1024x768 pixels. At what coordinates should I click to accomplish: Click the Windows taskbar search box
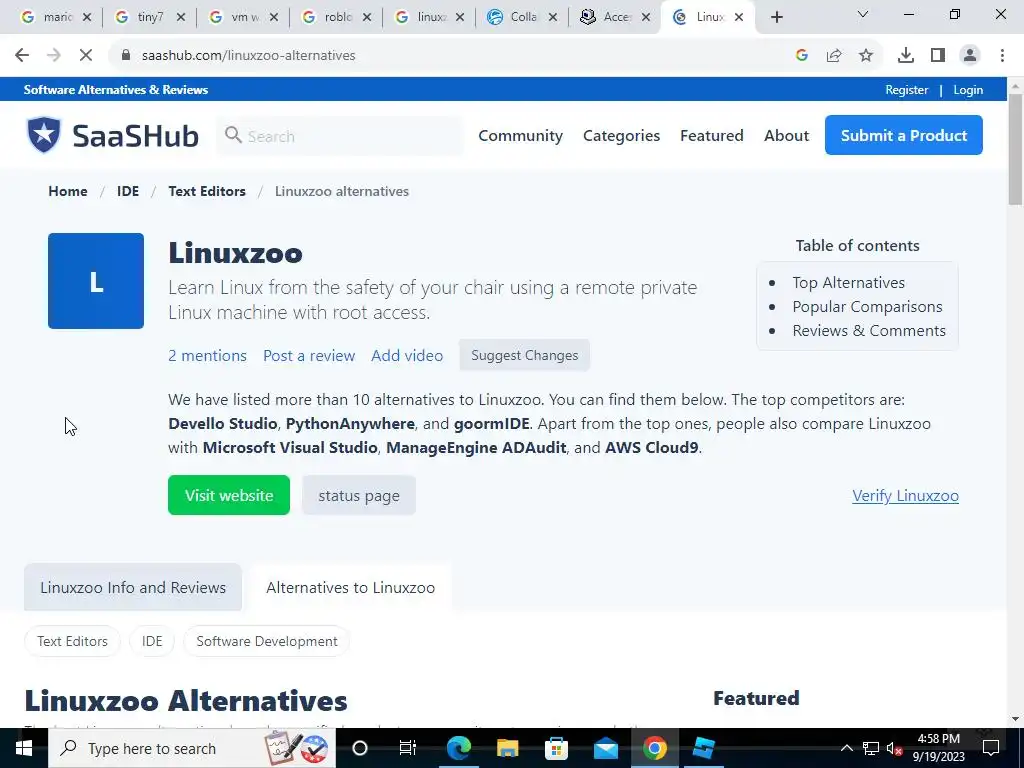pyautogui.click(x=192, y=748)
